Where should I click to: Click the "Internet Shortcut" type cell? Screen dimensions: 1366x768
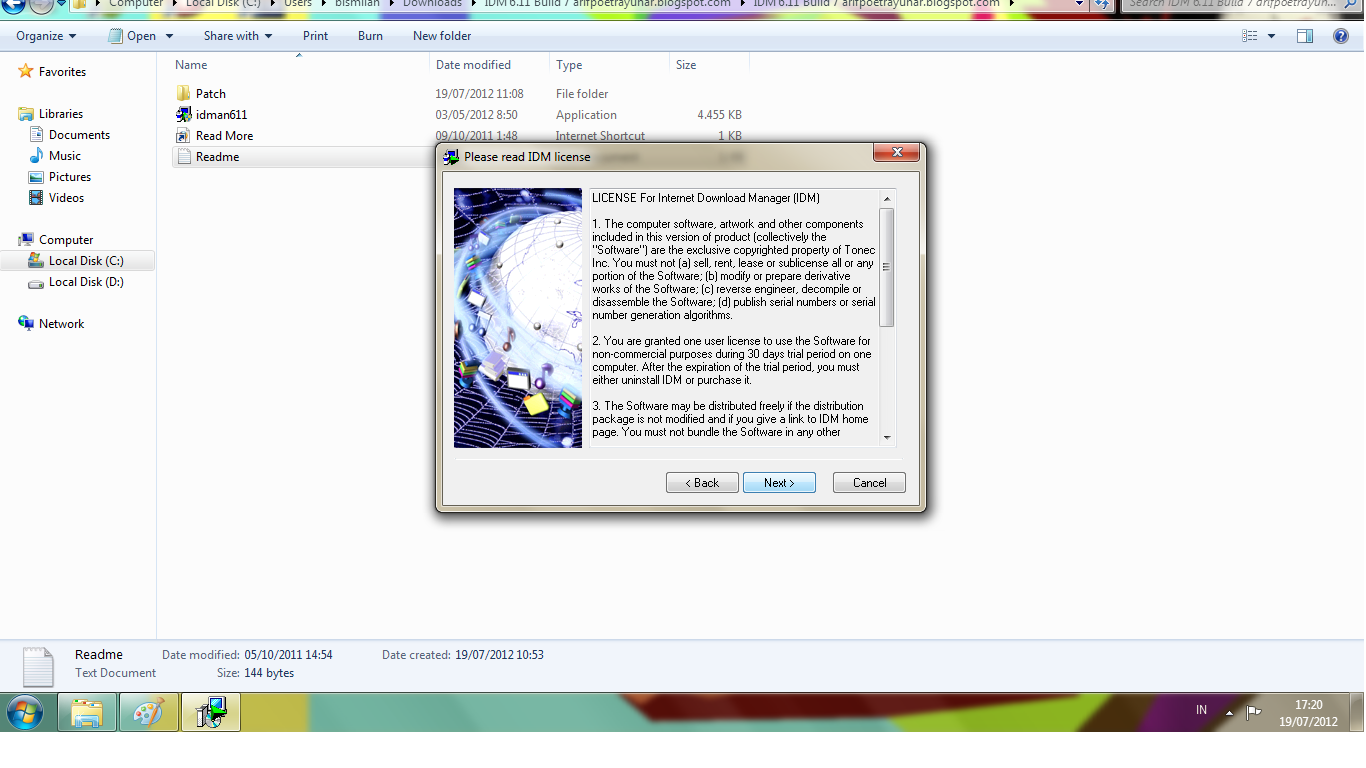click(600, 136)
